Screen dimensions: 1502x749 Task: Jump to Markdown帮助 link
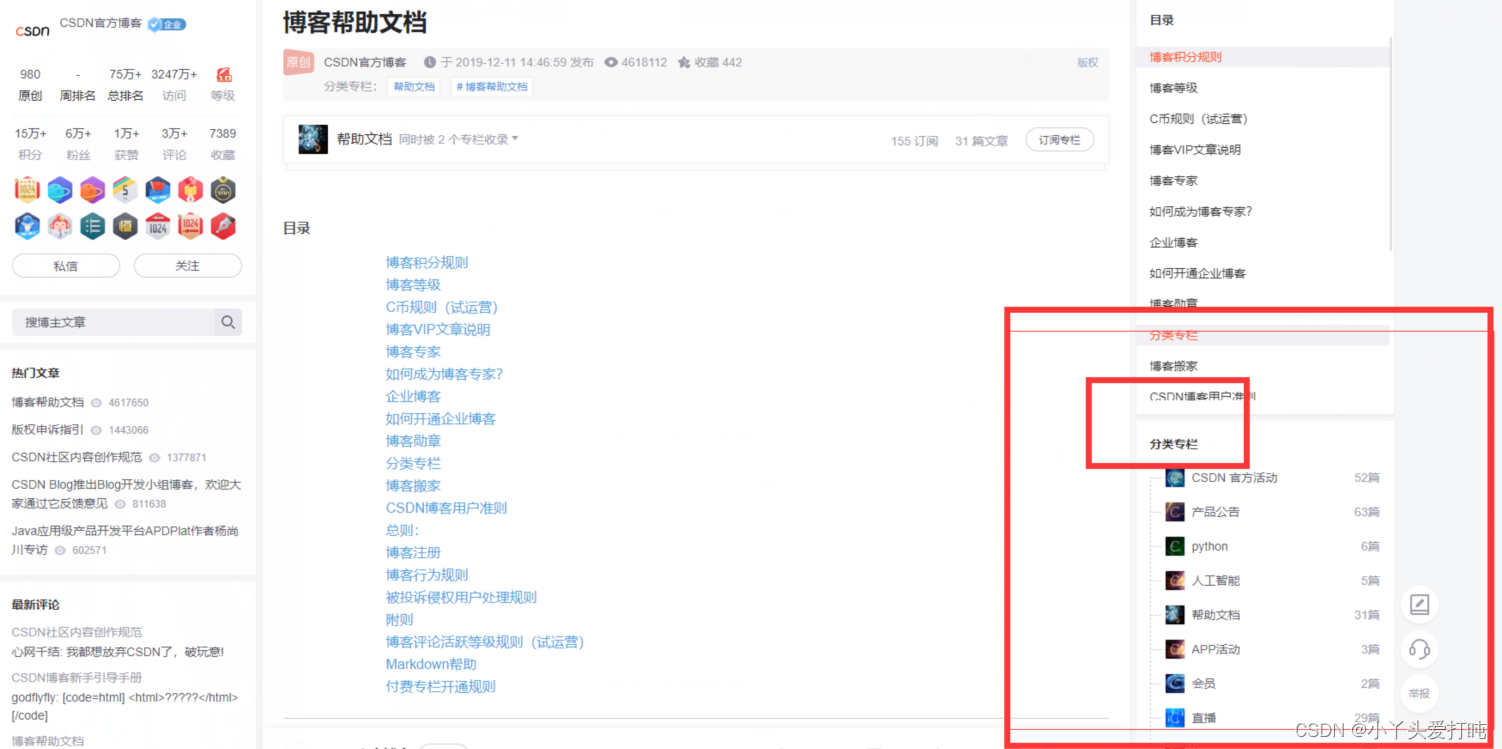(431, 664)
